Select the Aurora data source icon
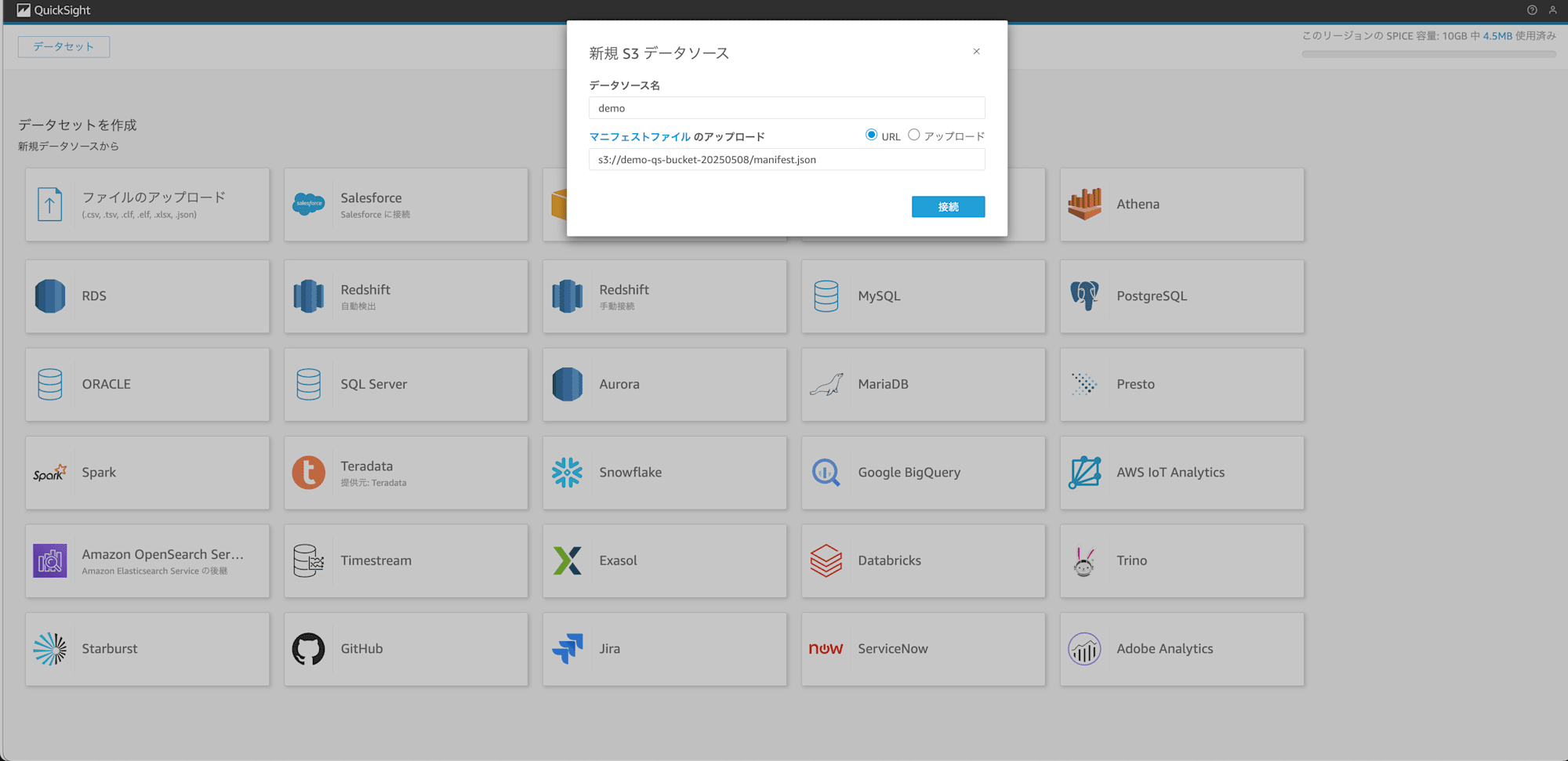The width and height of the screenshot is (1568, 761). (x=567, y=384)
